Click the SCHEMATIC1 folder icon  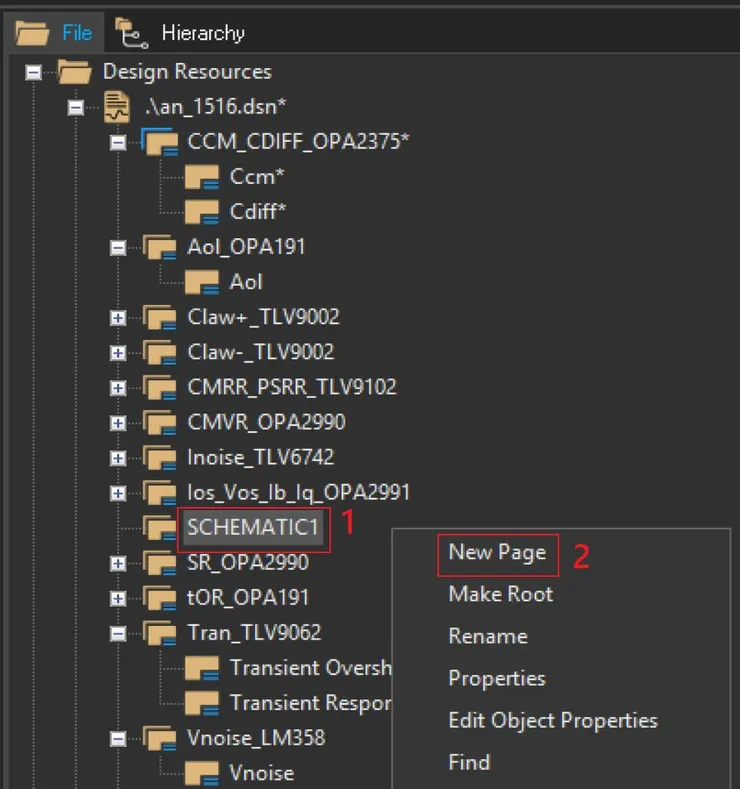(159, 528)
